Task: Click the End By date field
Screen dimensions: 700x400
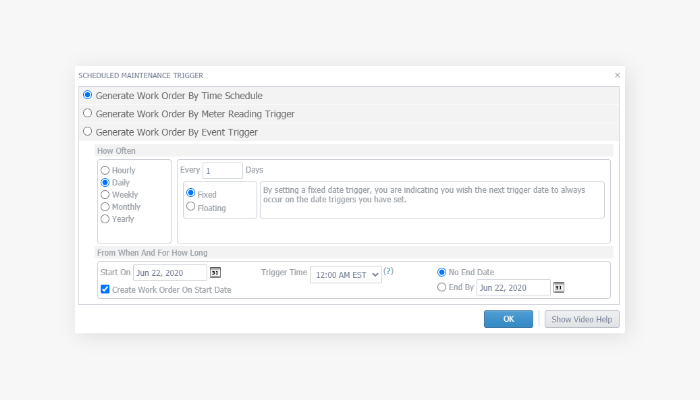Action: click(513, 288)
